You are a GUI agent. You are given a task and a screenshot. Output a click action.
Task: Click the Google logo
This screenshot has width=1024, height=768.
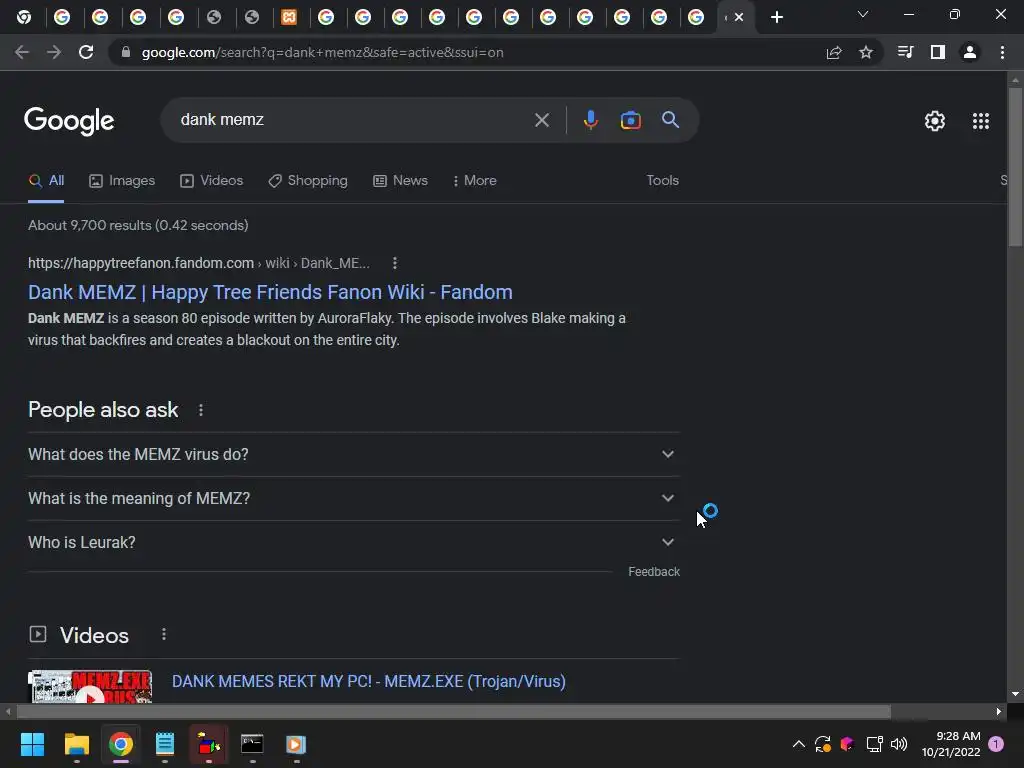(69, 121)
